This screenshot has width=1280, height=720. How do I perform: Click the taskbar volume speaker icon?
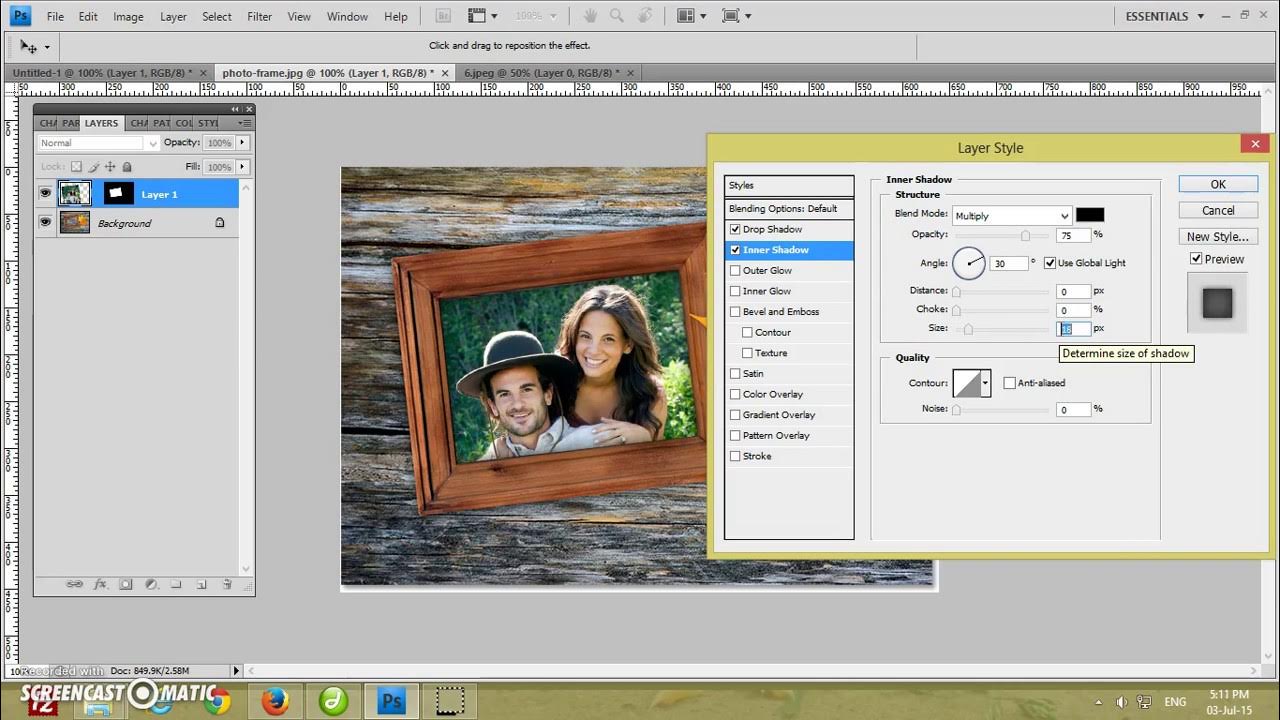1121,702
